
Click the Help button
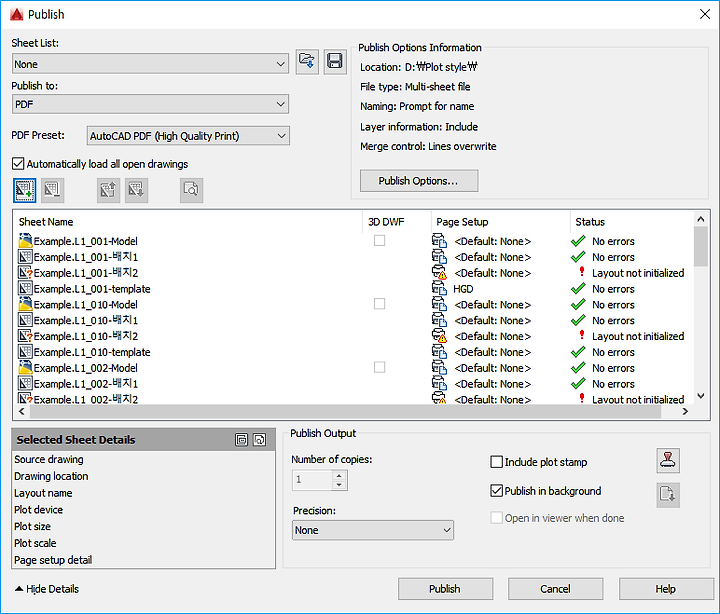click(665, 589)
